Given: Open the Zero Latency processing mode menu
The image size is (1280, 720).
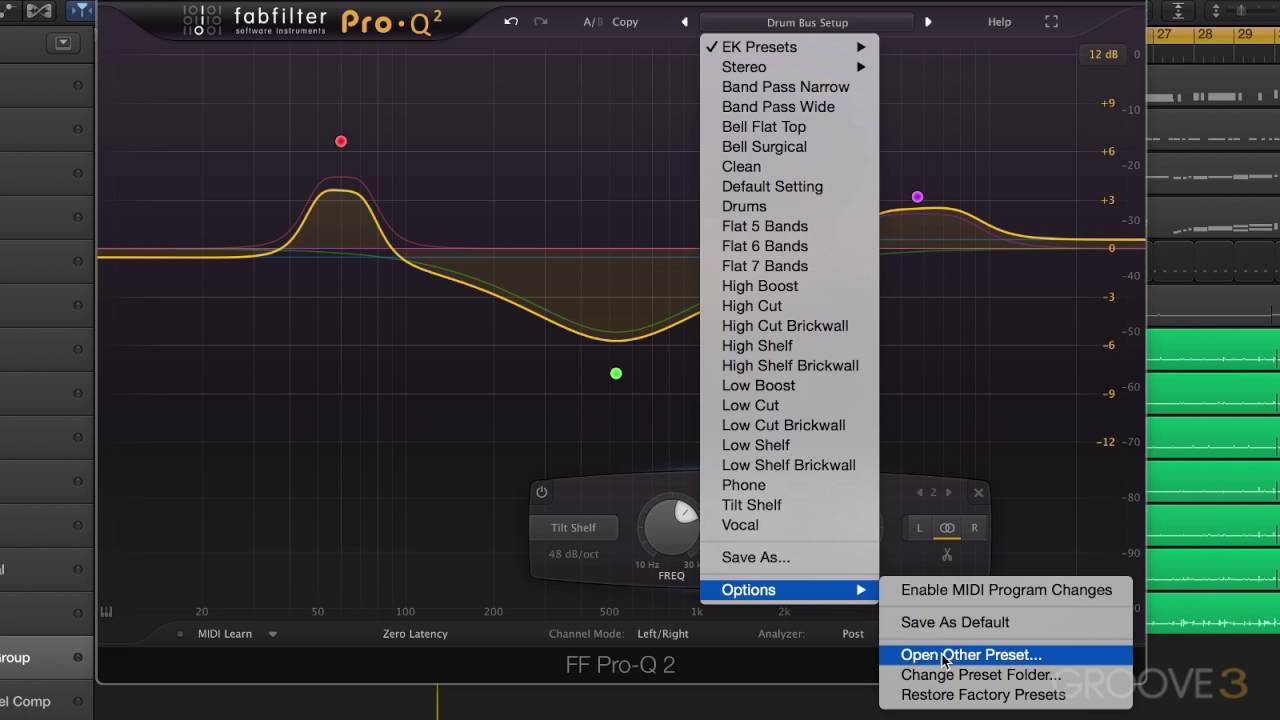Looking at the screenshot, I should point(415,633).
